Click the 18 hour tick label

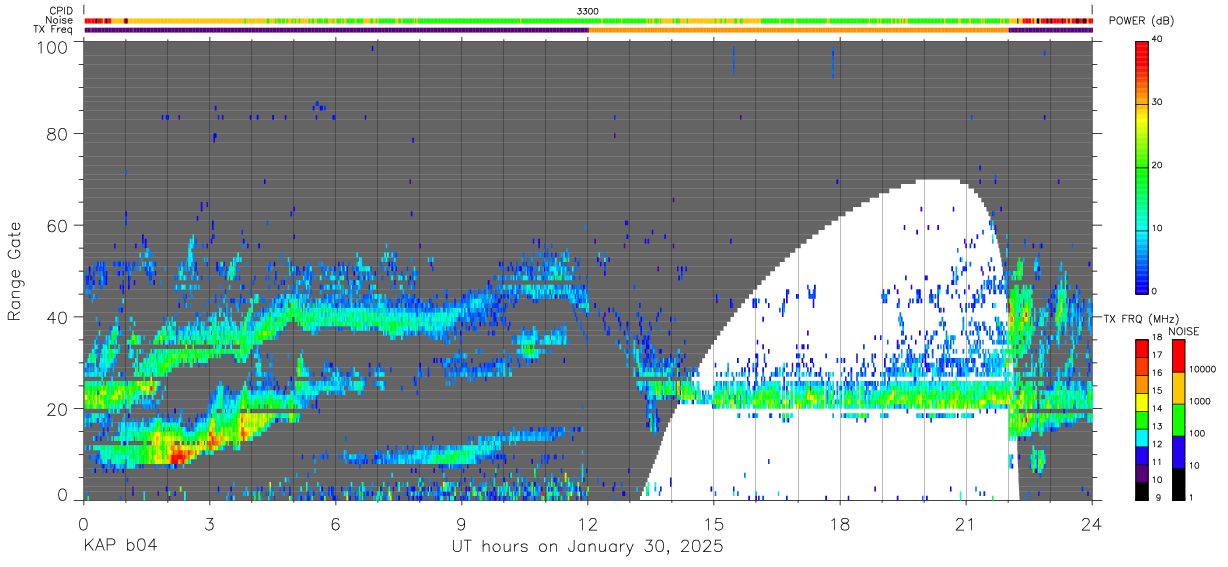point(840,524)
